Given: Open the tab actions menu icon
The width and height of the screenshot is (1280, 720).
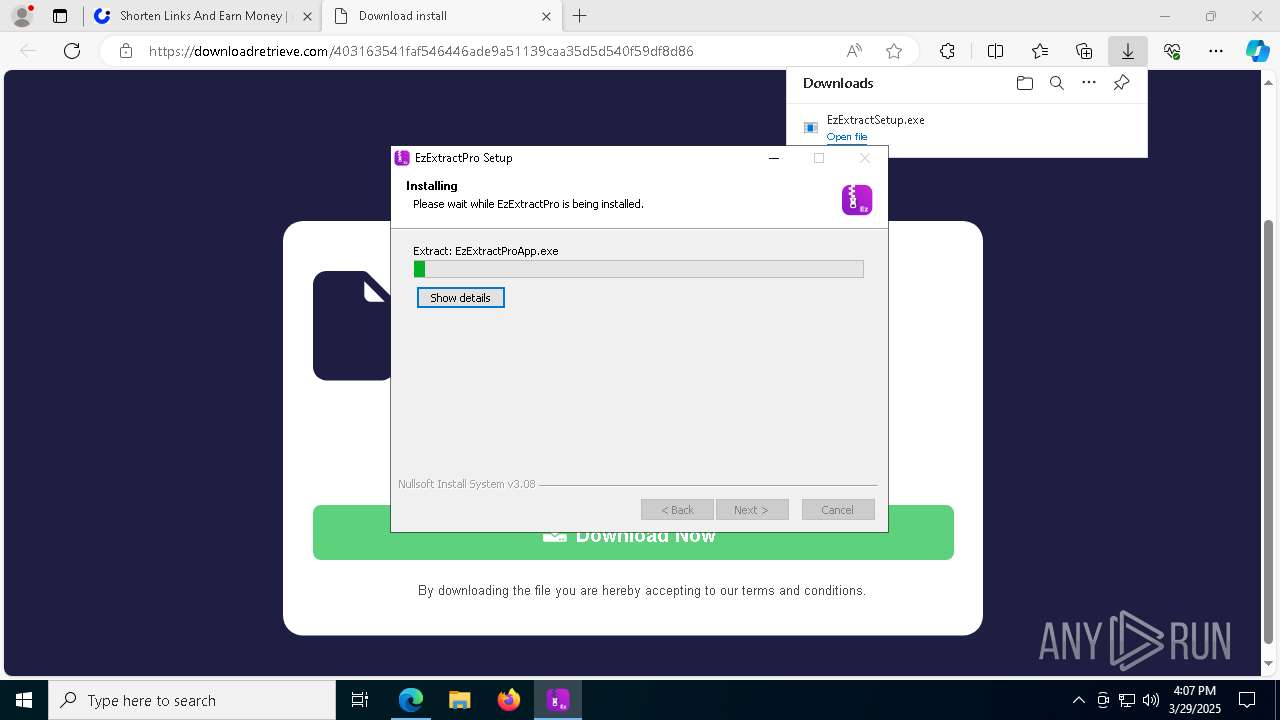Looking at the screenshot, I should click(x=60, y=16).
